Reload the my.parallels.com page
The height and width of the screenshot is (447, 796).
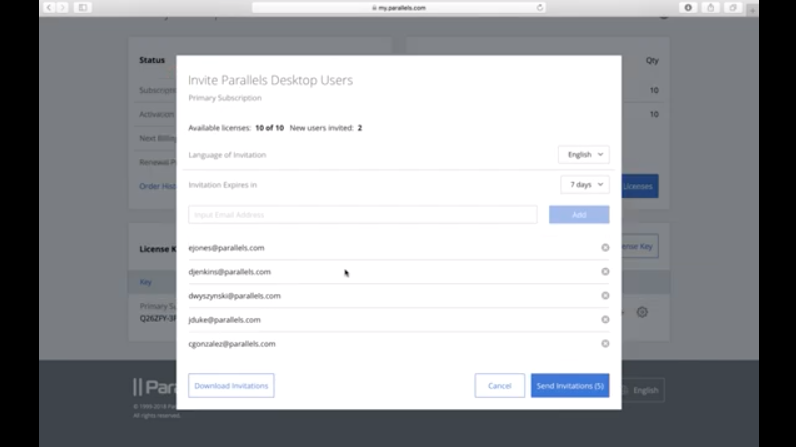(x=540, y=8)
